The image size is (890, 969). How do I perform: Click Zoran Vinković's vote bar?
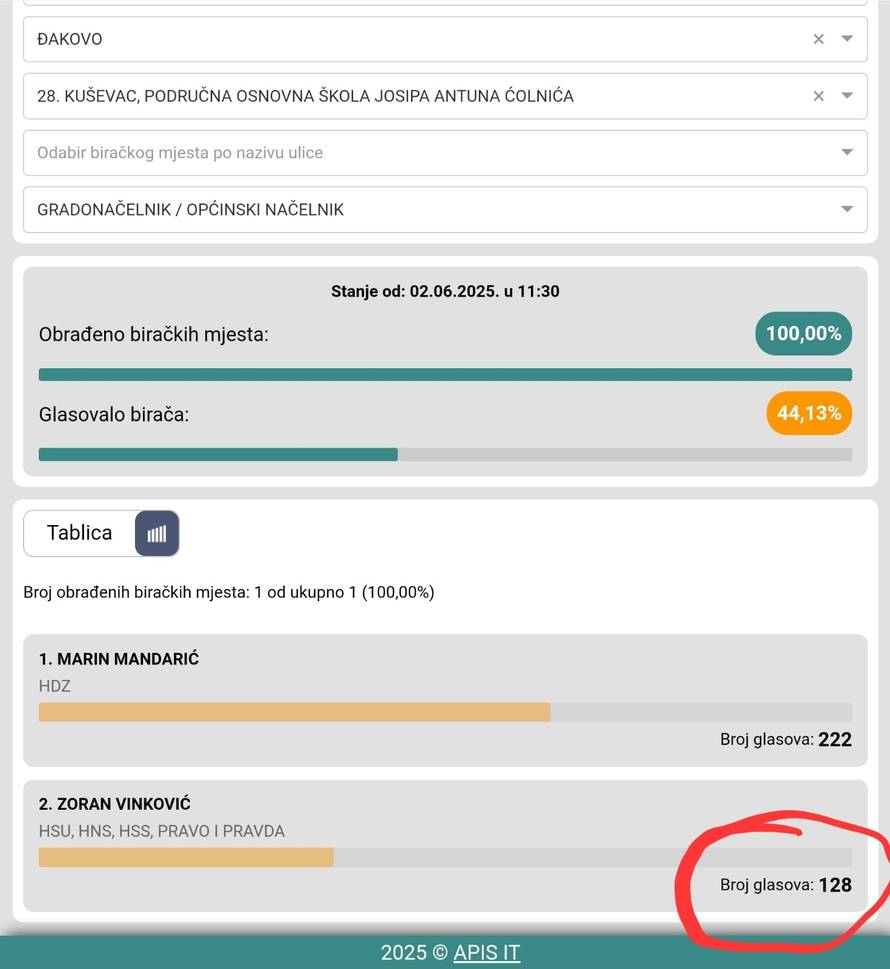185,857
